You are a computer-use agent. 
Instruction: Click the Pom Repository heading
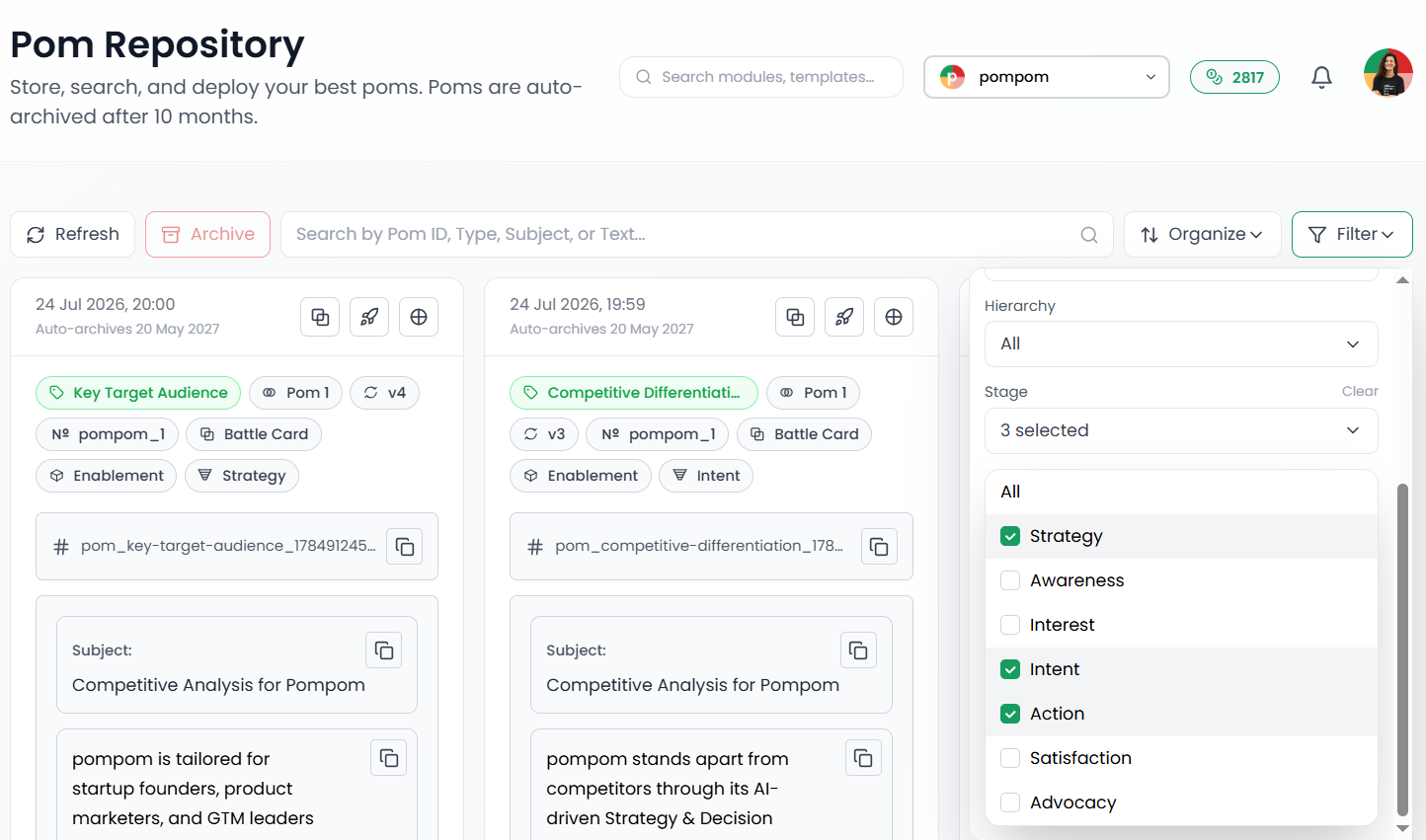tap(157, 45)
